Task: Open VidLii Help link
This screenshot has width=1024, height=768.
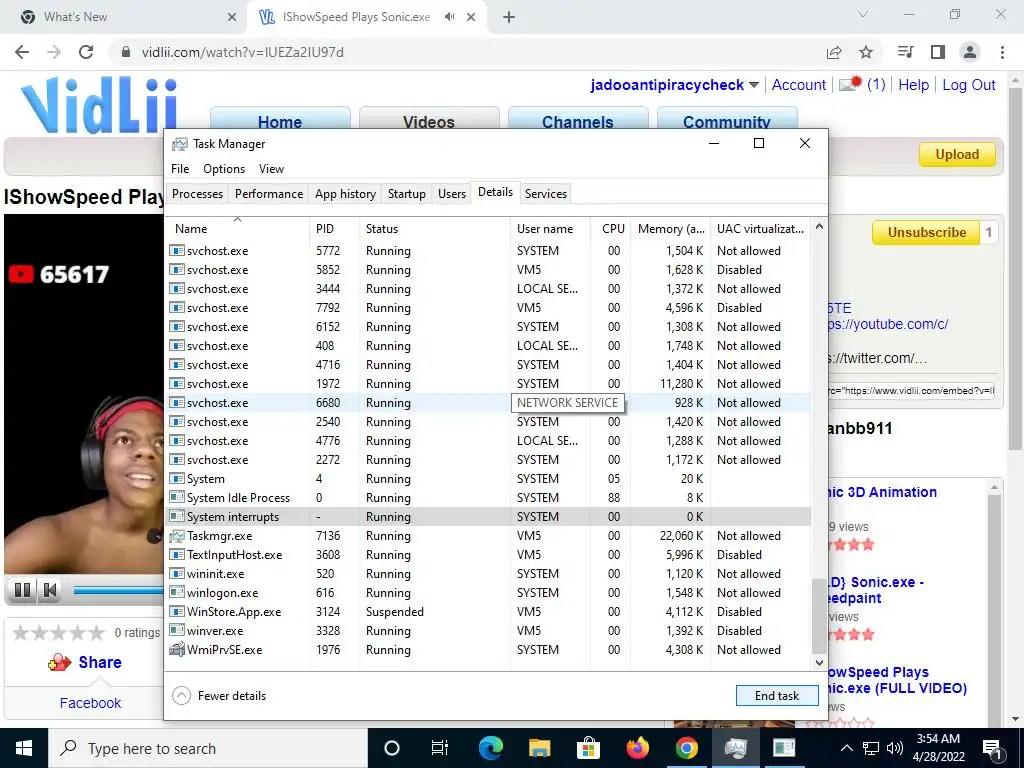Action: pos(913,85)
